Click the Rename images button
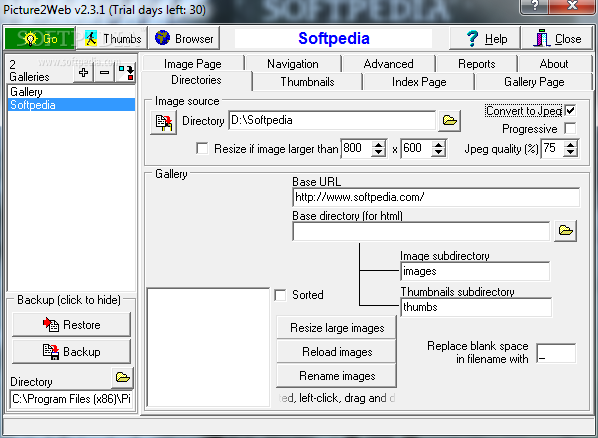Screen dimensions: 598x438 click(x=337, y=376)
